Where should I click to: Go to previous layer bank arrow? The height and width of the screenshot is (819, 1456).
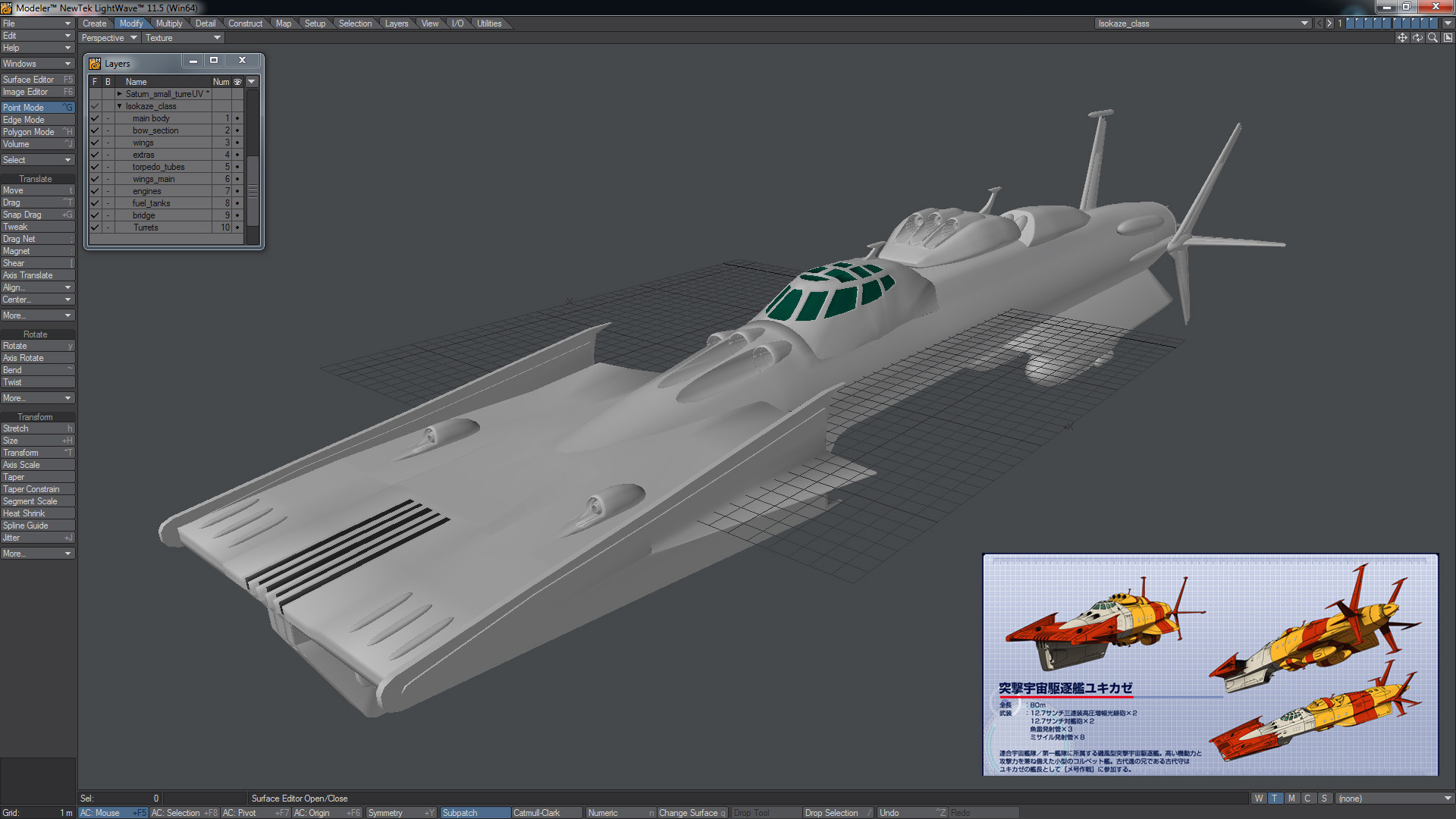point(1319,24)
